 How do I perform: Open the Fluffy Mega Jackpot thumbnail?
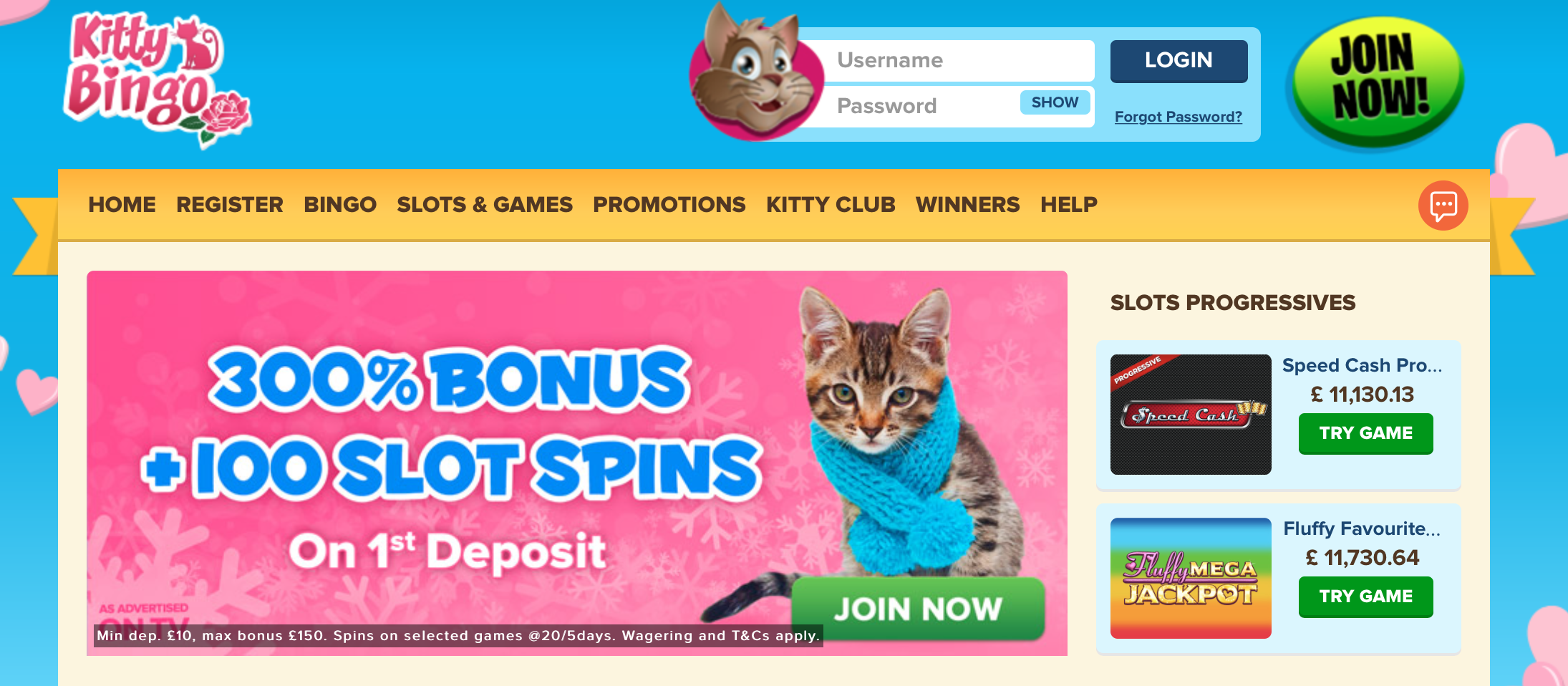click(1191, 577)
